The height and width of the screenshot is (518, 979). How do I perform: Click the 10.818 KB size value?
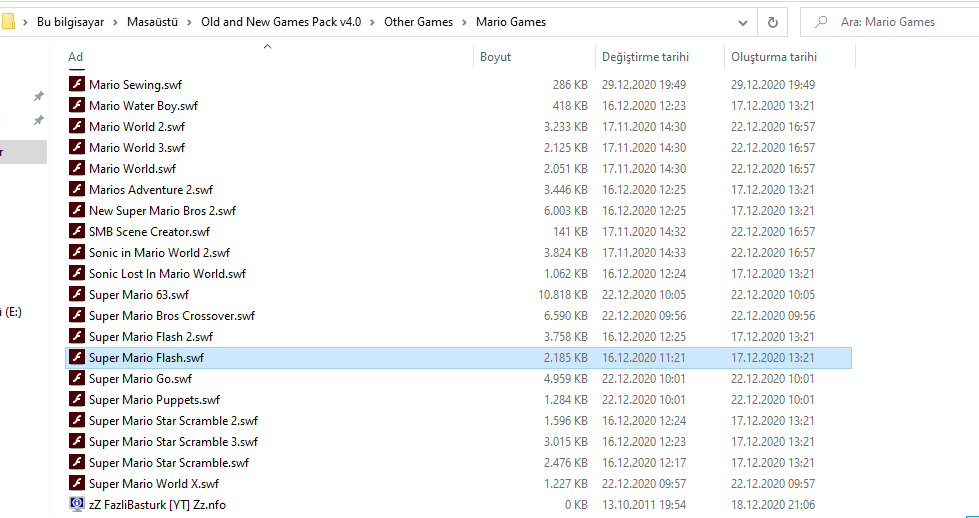coord(563,295)
